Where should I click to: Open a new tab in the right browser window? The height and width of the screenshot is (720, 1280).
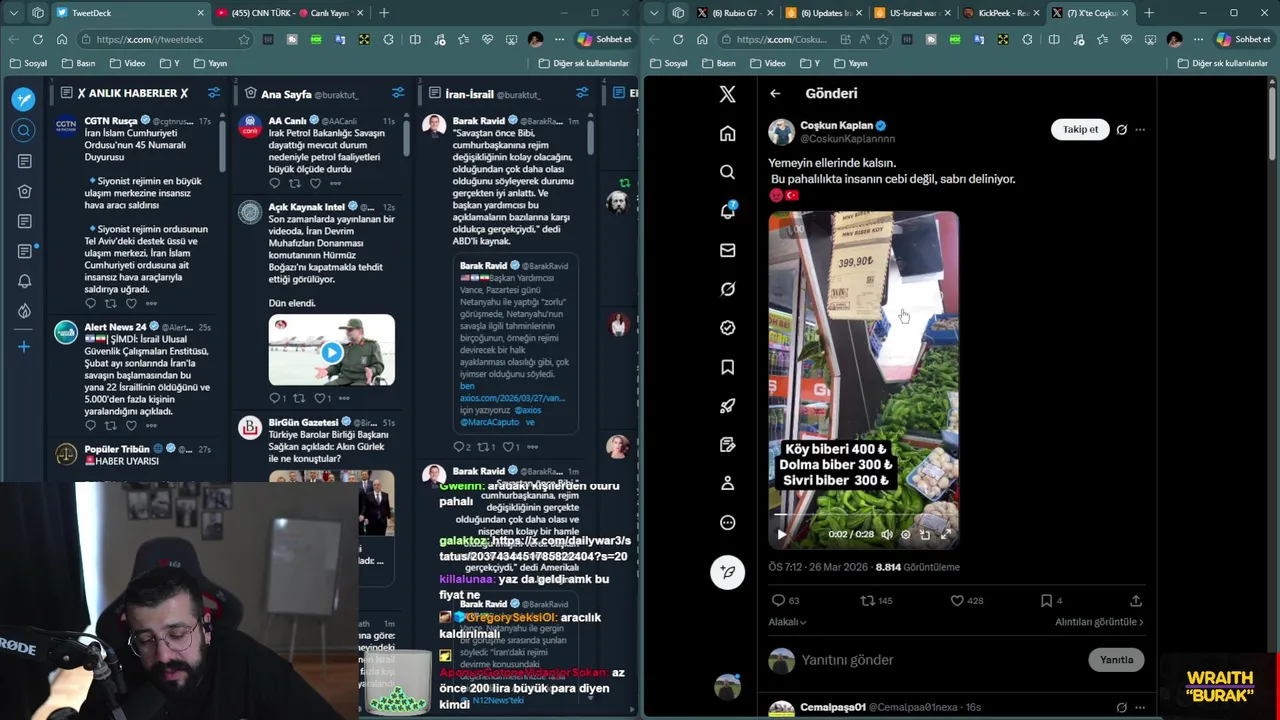1149,13
